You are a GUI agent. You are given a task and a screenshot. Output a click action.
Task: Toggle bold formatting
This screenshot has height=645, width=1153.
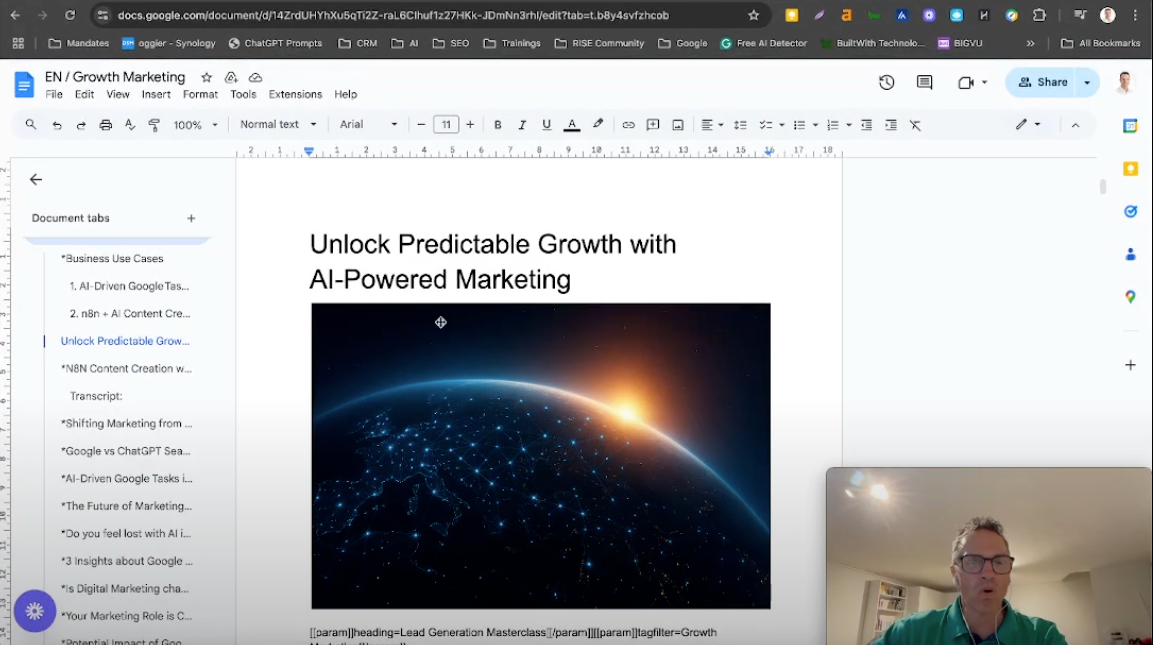(x=498, y=125)
